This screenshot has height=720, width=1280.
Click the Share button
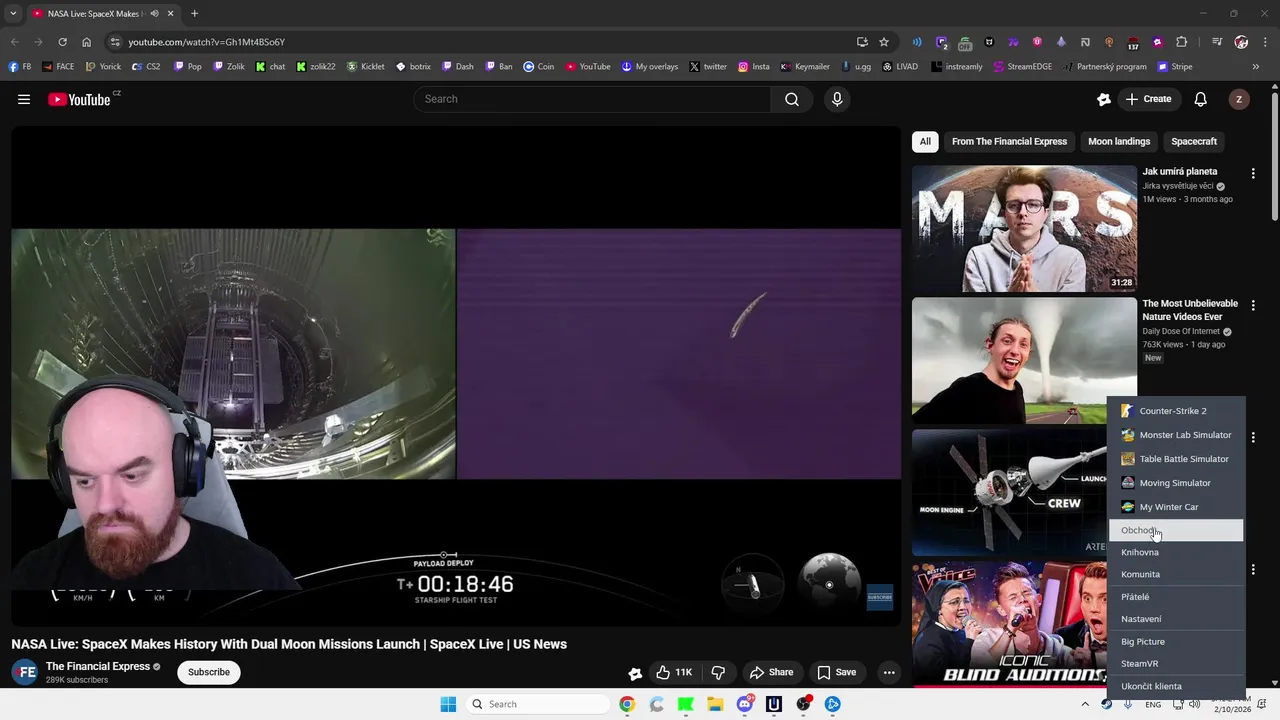coord(771,672)
